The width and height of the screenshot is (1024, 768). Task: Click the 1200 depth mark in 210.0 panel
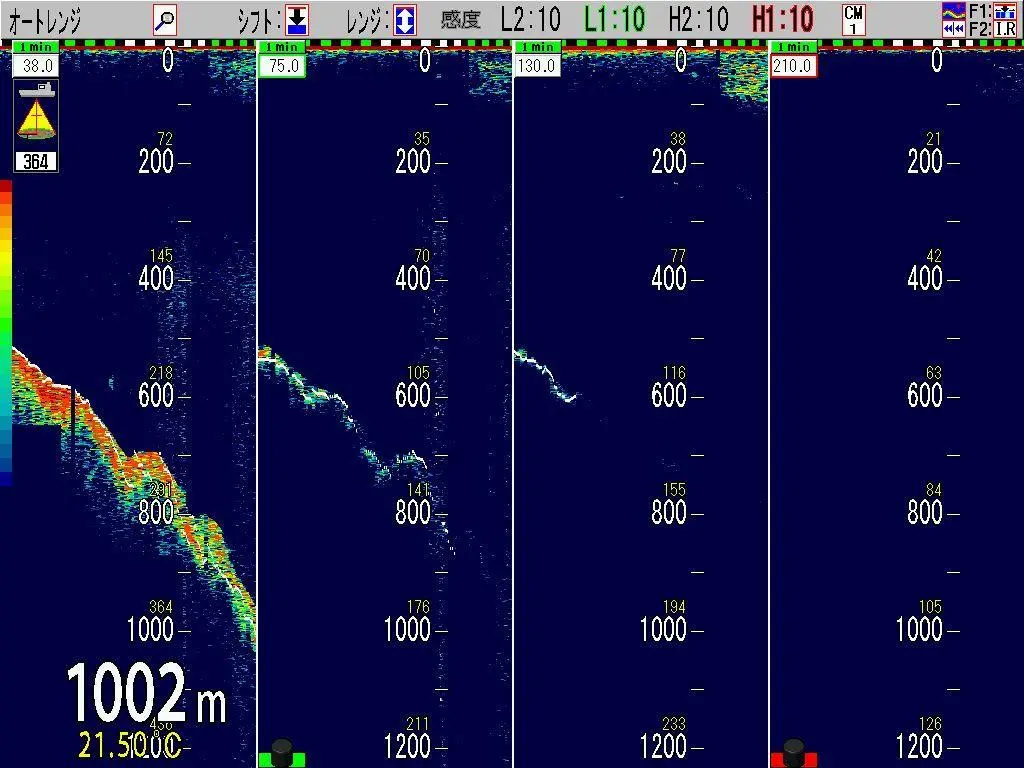pos(920,746)
